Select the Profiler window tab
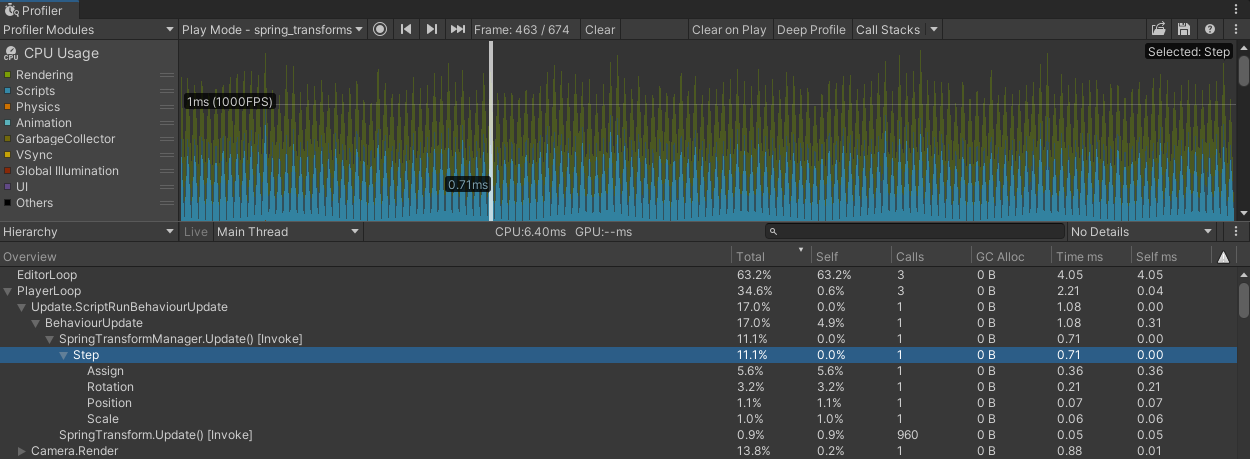This screenshot has height=459, width=1250. 33,10
